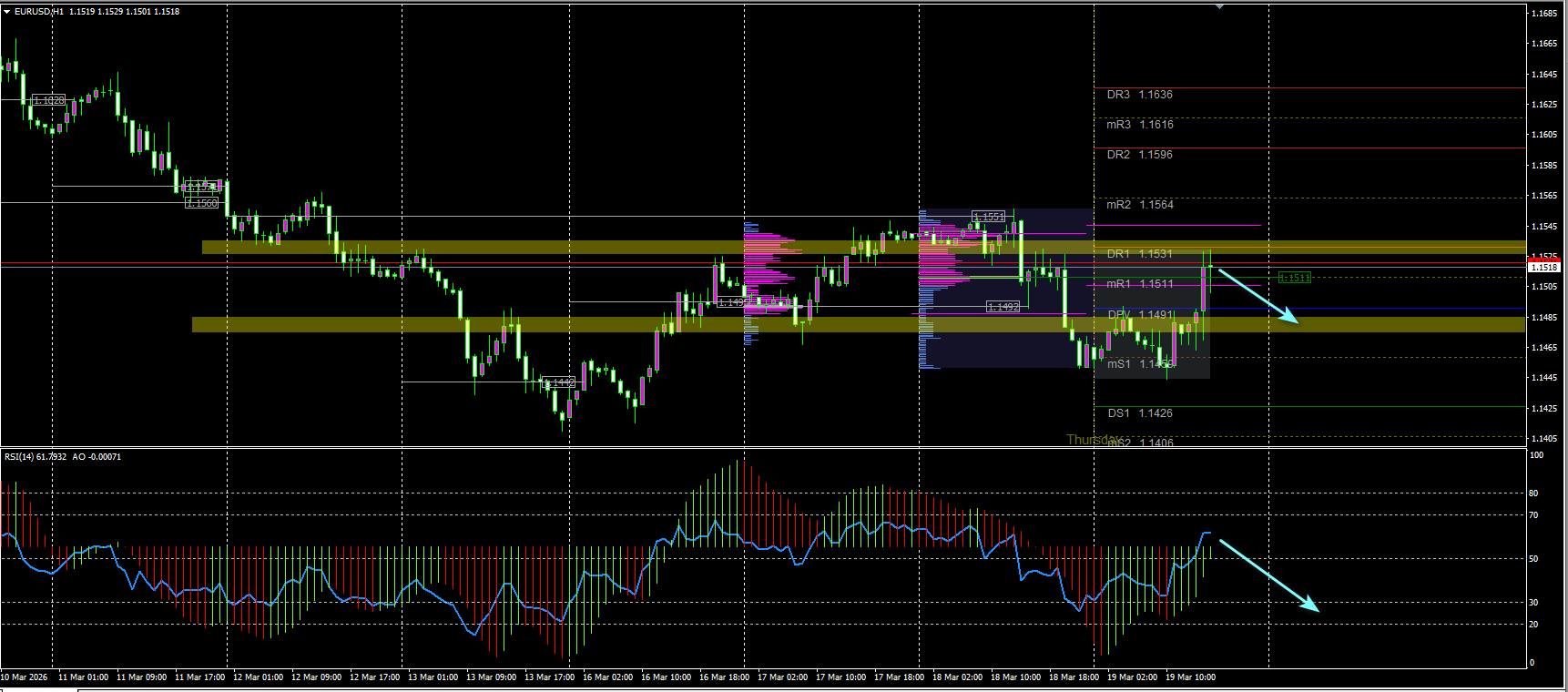Click the DPV 1.1491 pivot label
Image resolution: width=1568 pixels, height=692 pixels.
click(1140, 315)
